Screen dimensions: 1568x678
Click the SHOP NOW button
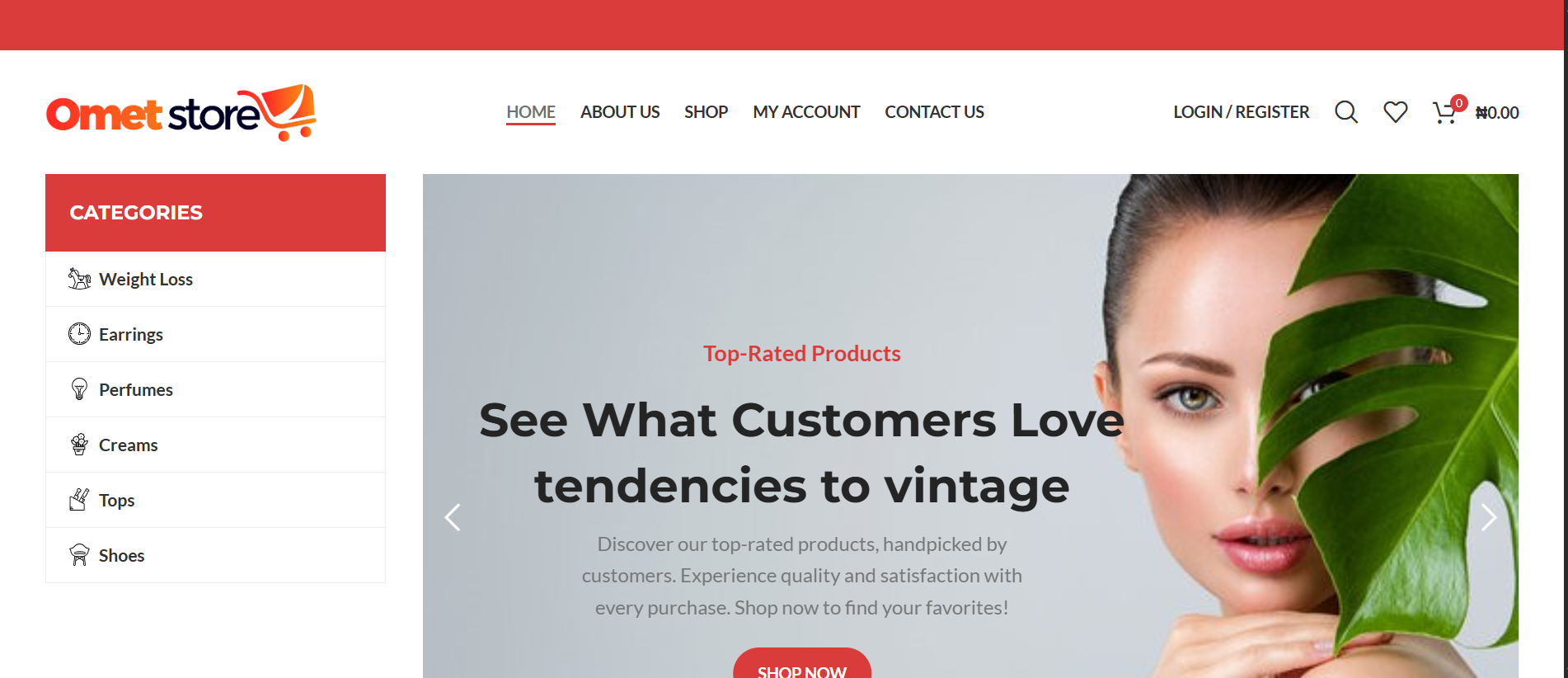coord(802,663)
